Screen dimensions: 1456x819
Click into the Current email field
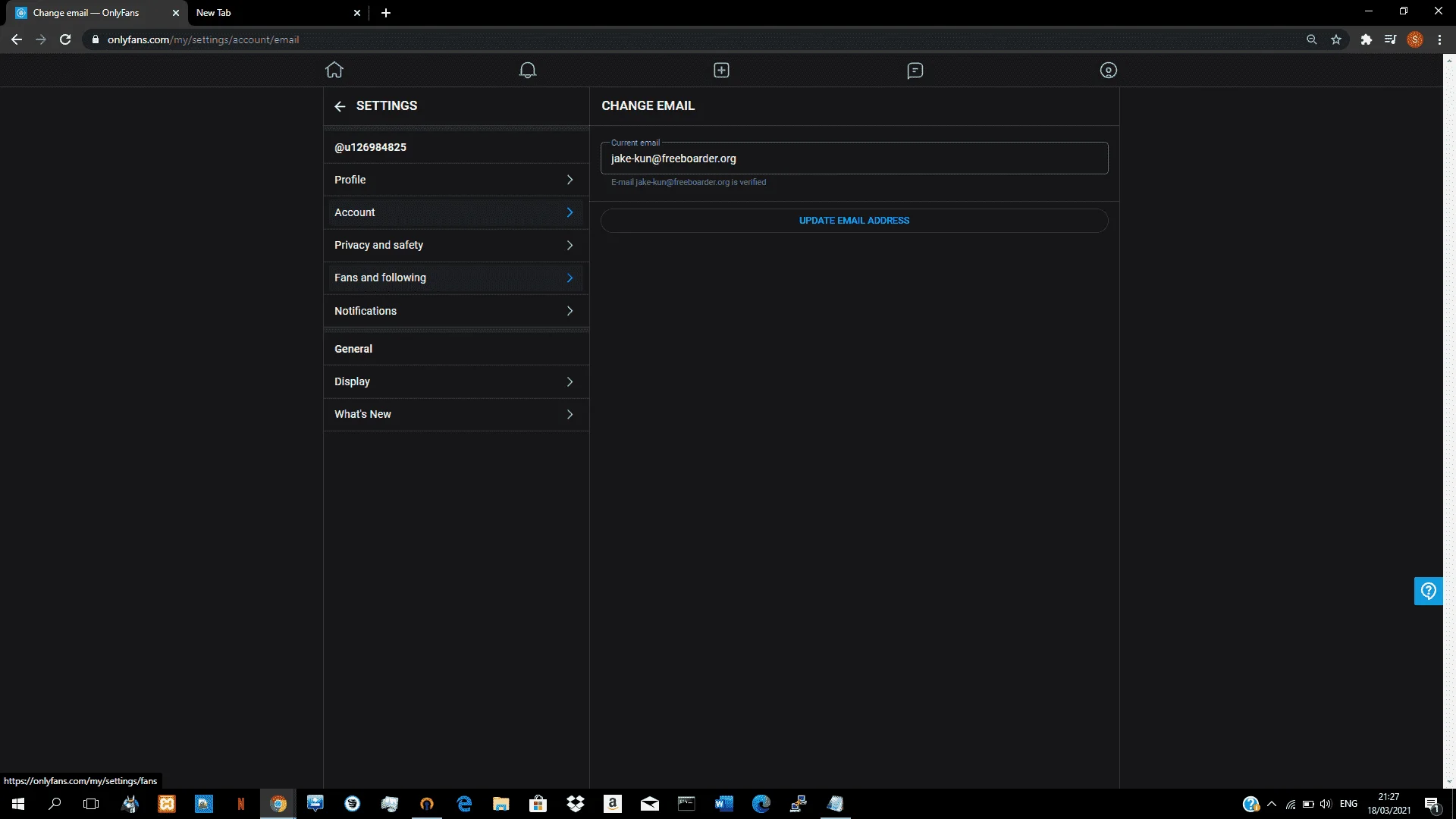coord(854,158)
